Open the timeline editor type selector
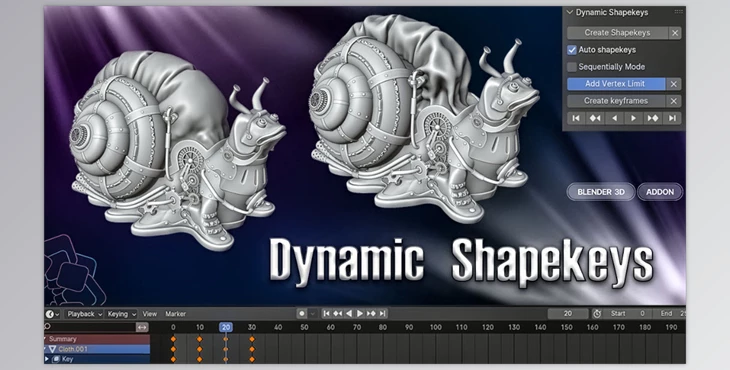The height and width of the screenshot is (370, 730). point(52,314)
